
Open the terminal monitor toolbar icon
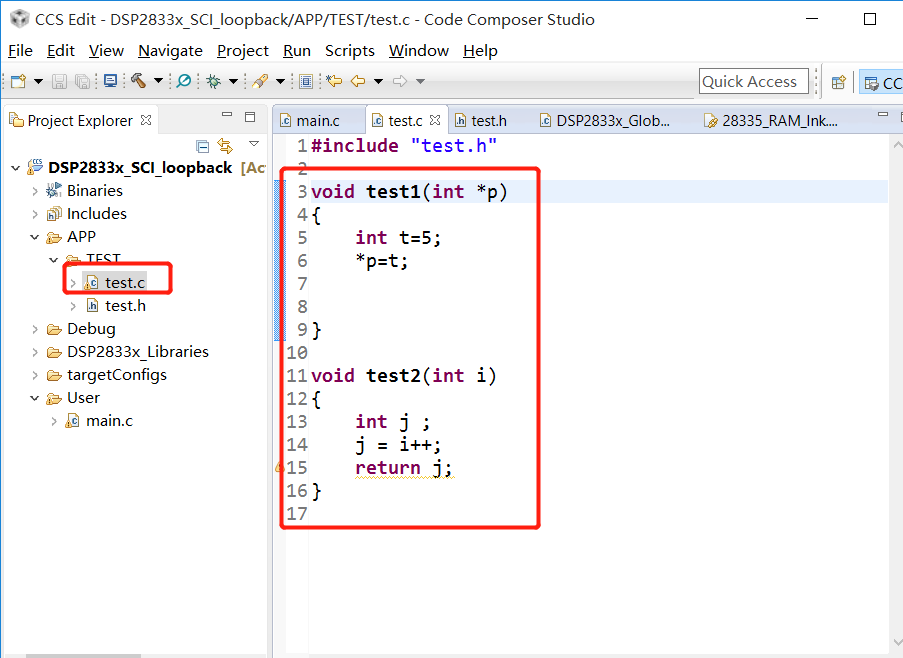(111, 81)
